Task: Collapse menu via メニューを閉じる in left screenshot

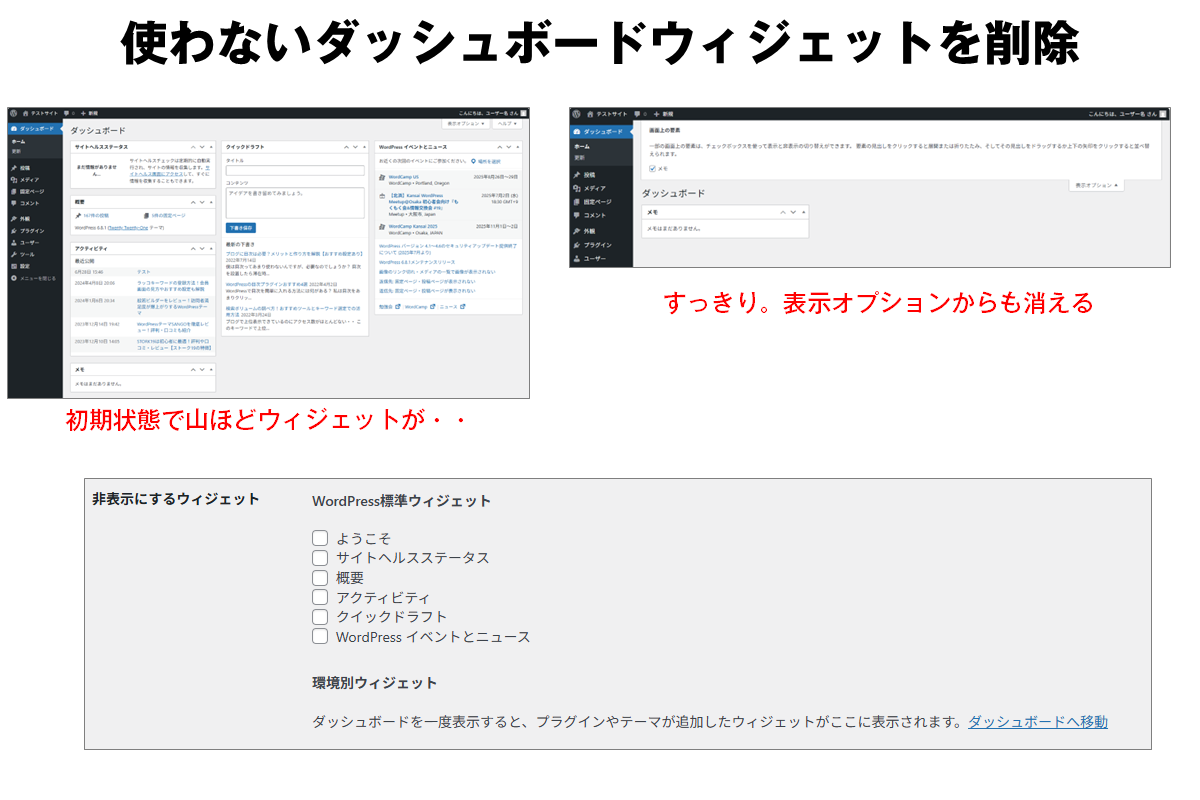Action: click(x=35, y=278)
